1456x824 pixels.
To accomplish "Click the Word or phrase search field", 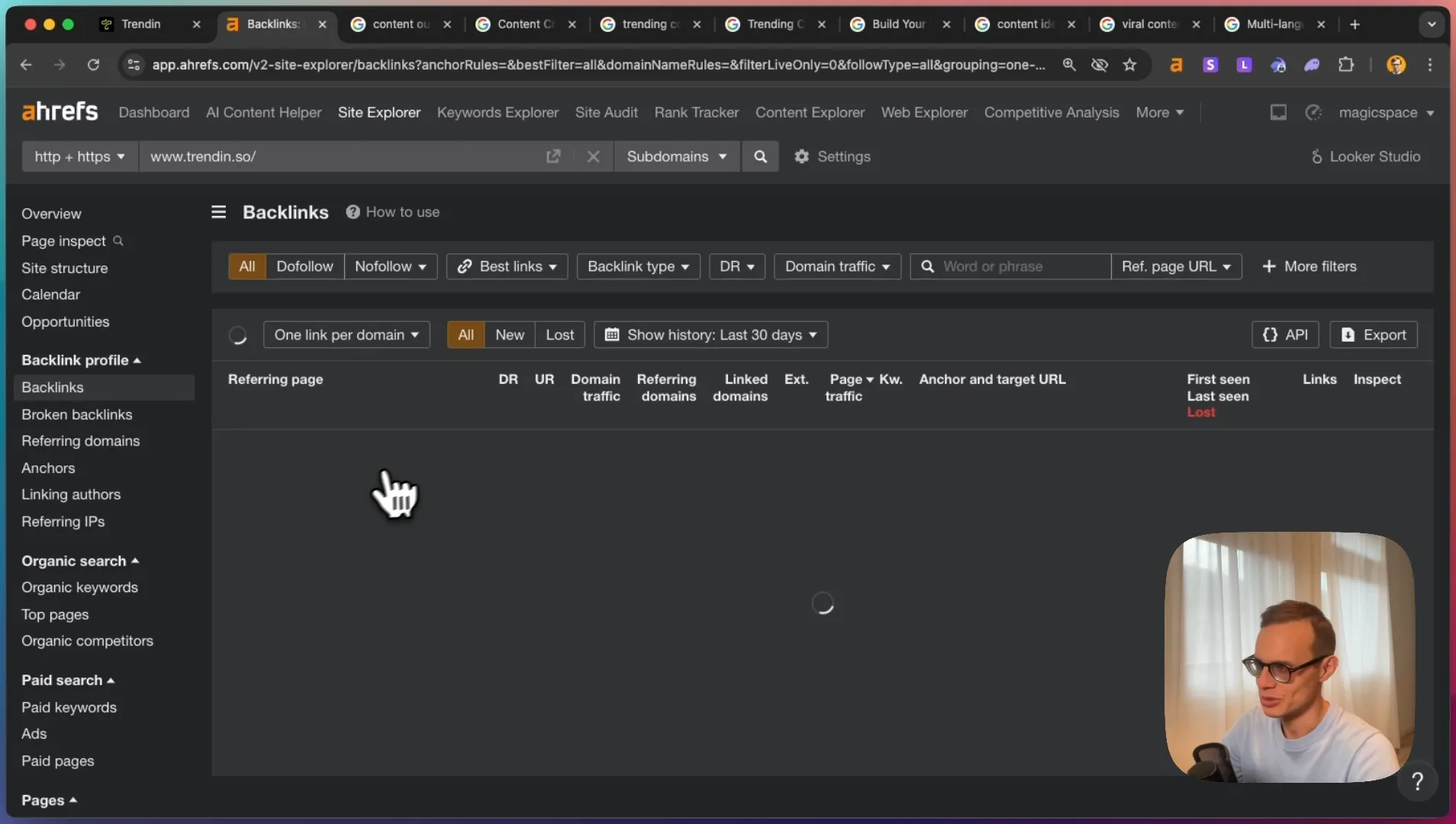I will 1010,266.
